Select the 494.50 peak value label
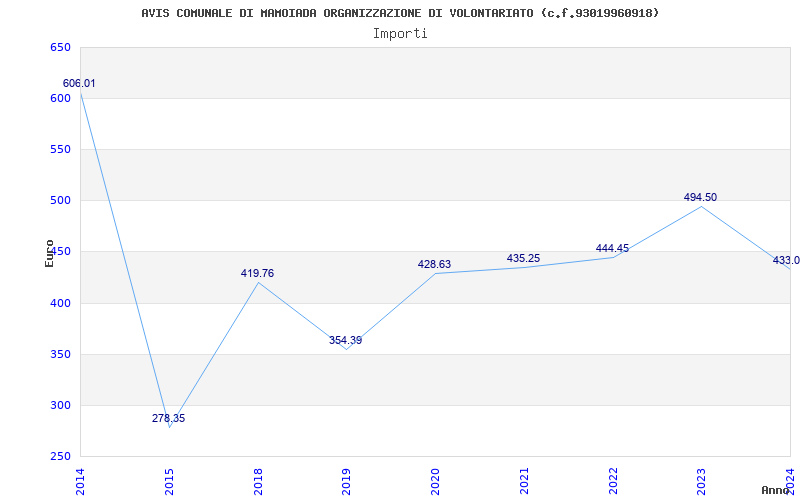Screen dimensions: 800x500 point(700,198)
